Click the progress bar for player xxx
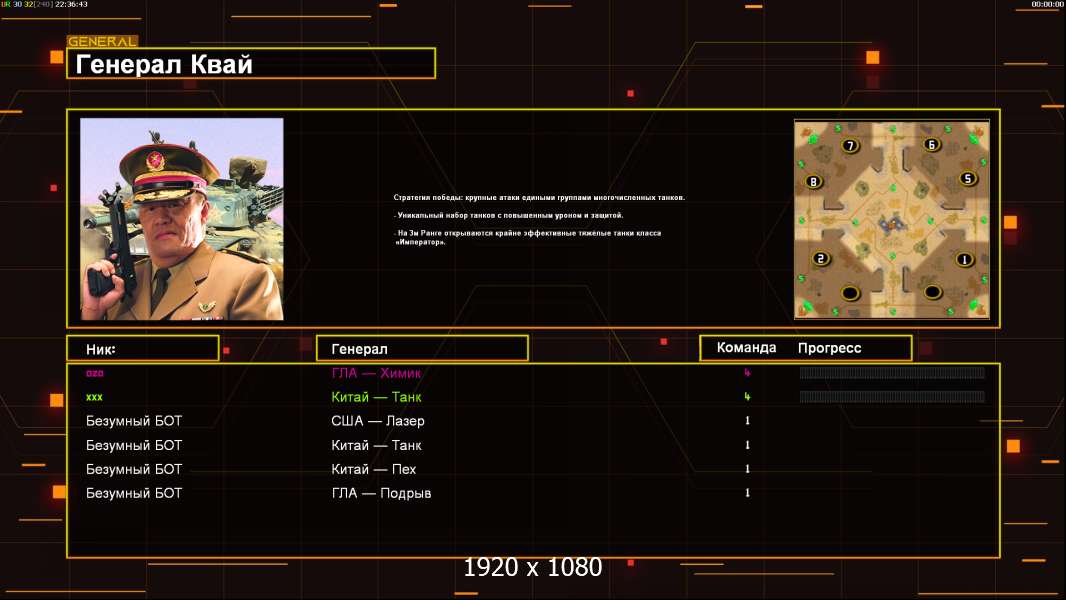 tap(892, 396)
